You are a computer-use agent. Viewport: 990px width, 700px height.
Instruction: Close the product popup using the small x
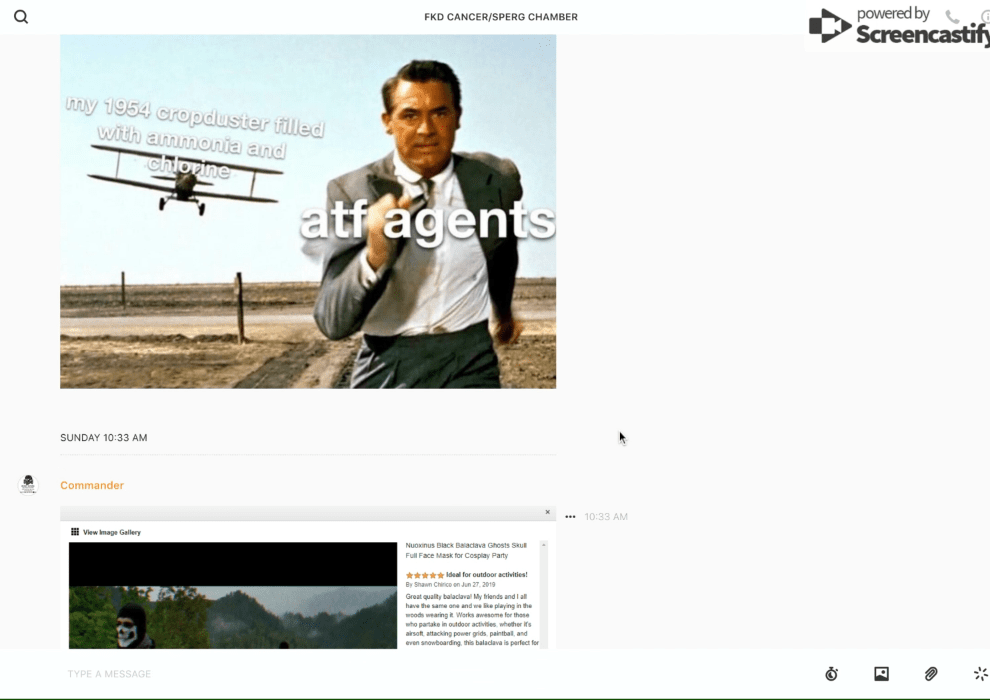pyautogui.click(x=547, y=512)
